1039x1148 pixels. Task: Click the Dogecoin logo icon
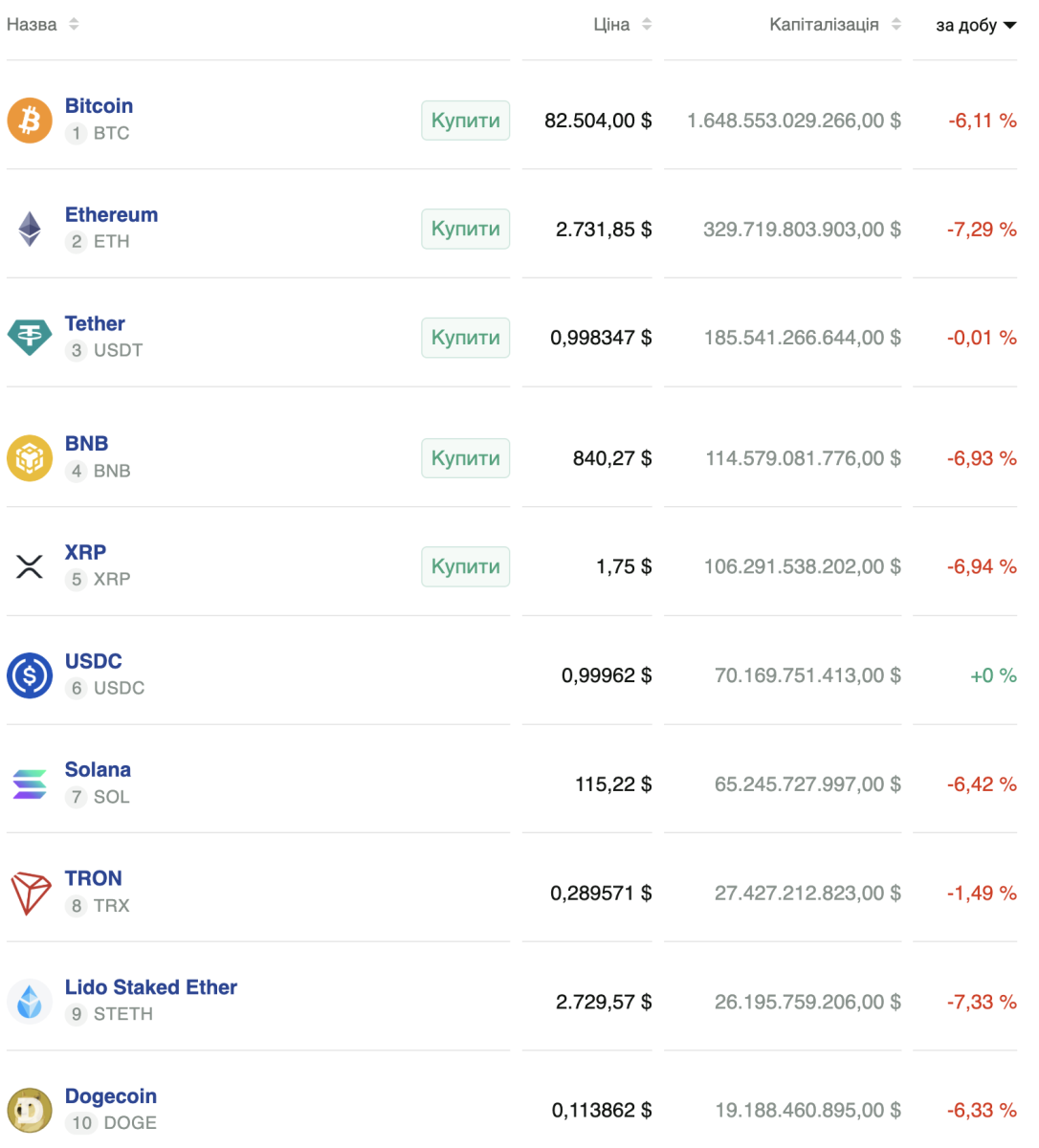30,1111
